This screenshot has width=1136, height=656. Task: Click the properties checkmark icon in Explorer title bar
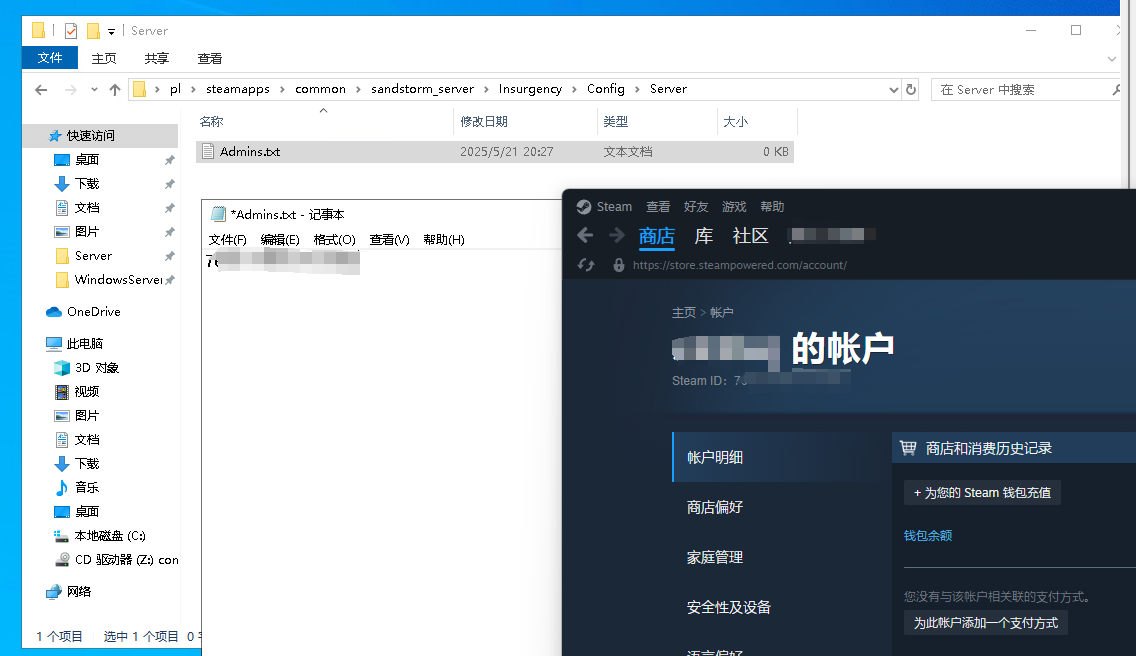point(71,30)
